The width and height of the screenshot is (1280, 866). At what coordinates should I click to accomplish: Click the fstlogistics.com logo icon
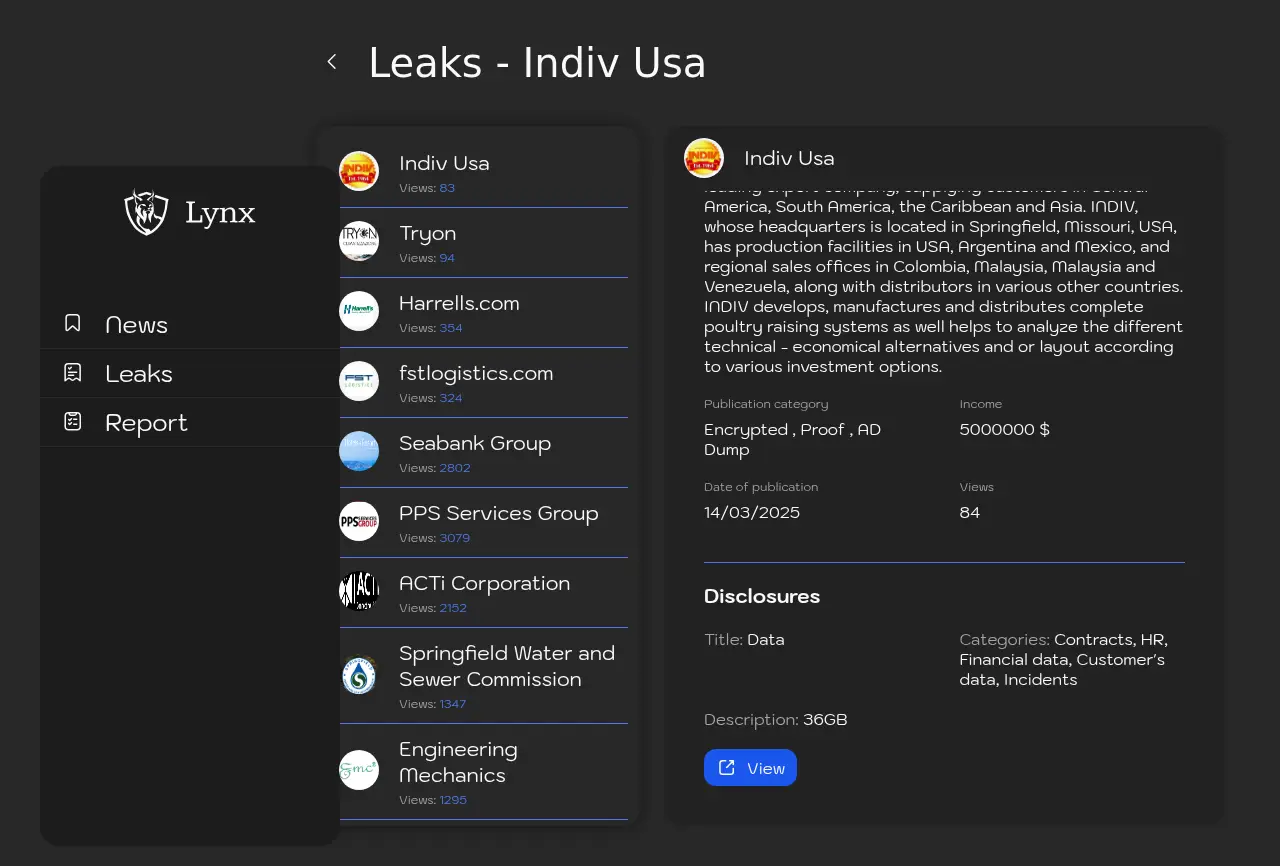(359, 381)
